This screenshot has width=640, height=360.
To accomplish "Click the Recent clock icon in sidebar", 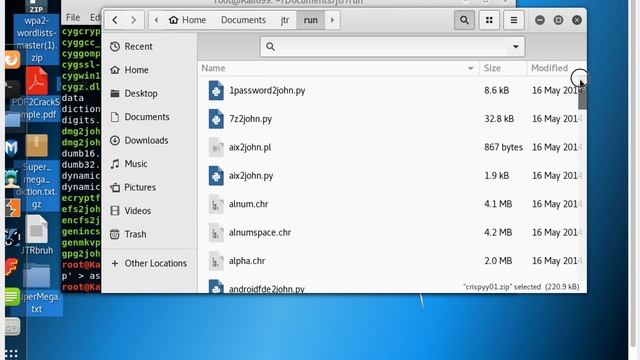I will tap(115, 47).
